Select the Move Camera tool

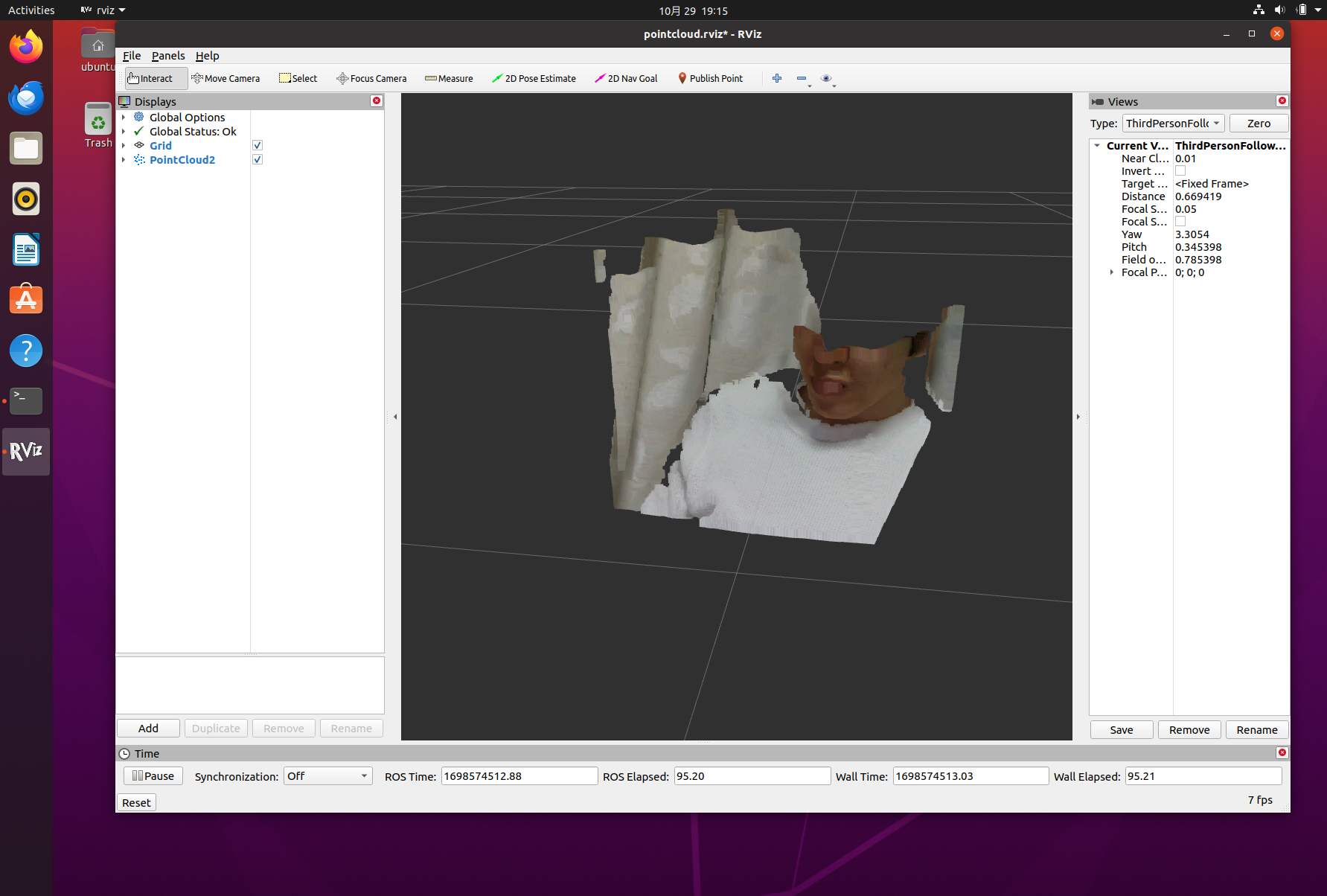[x=226, y=78]
